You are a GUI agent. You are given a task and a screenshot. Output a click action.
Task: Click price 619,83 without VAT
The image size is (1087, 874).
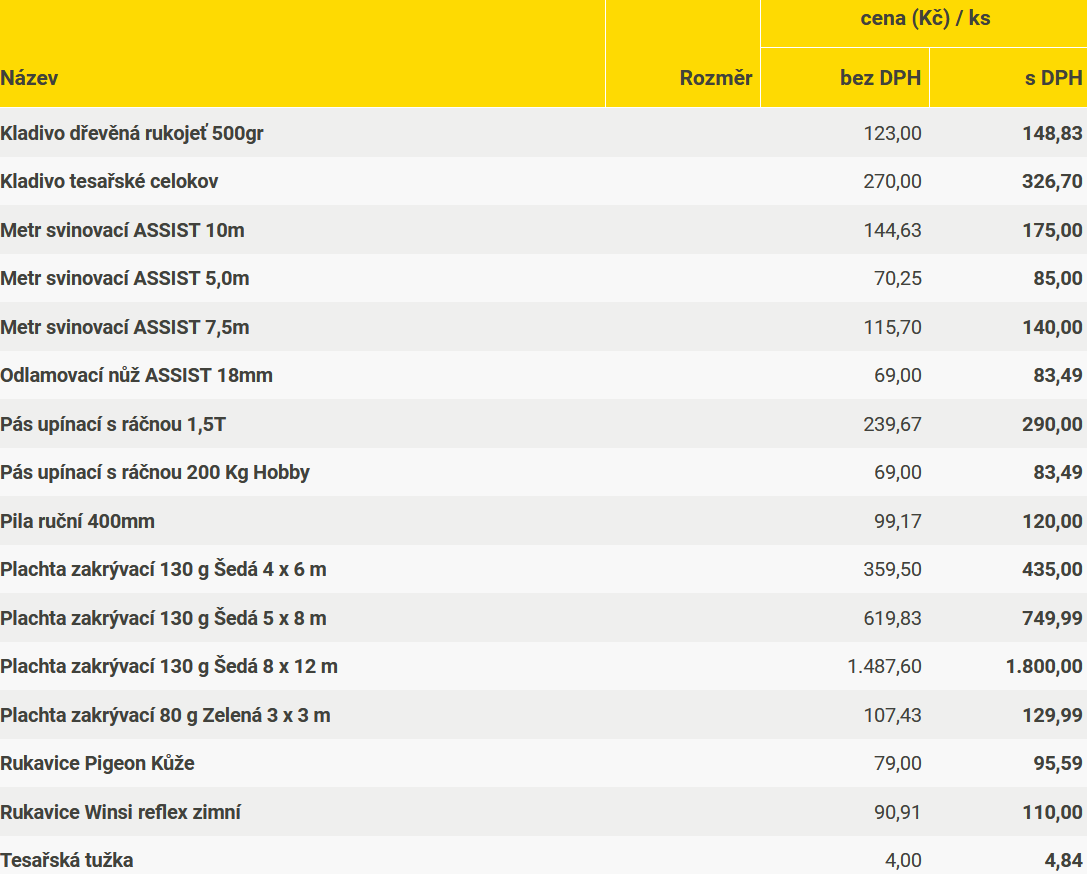pyautogui.click(x=892, y=618)
